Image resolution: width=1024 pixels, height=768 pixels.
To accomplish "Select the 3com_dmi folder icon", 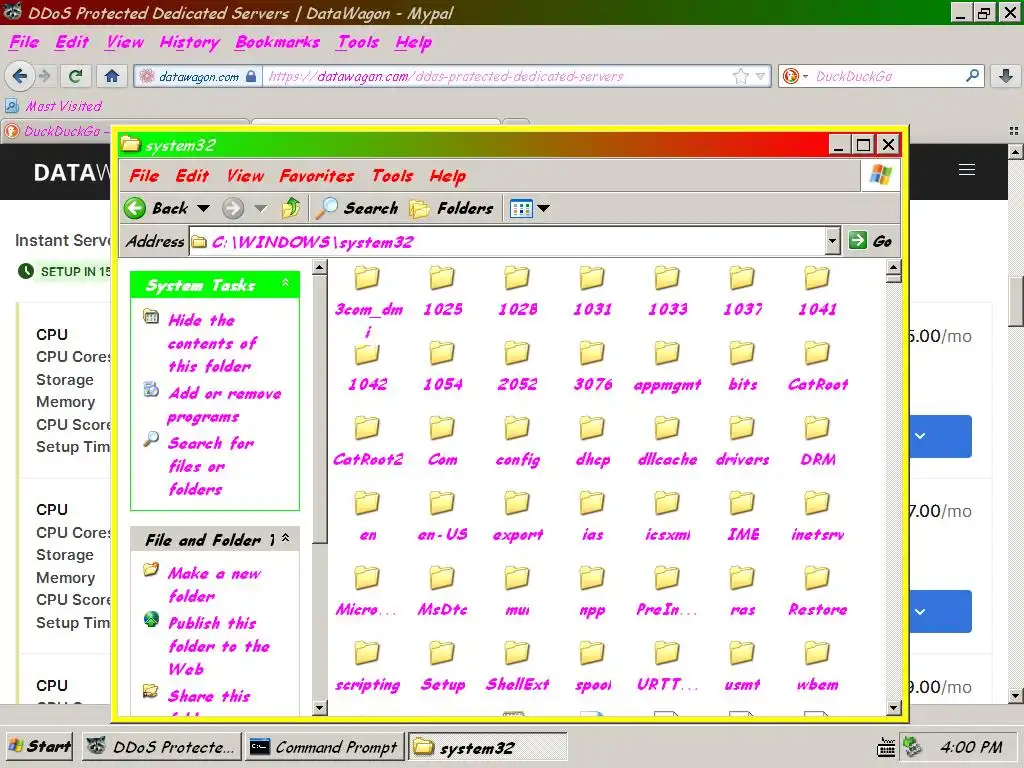I will (368, 278).
